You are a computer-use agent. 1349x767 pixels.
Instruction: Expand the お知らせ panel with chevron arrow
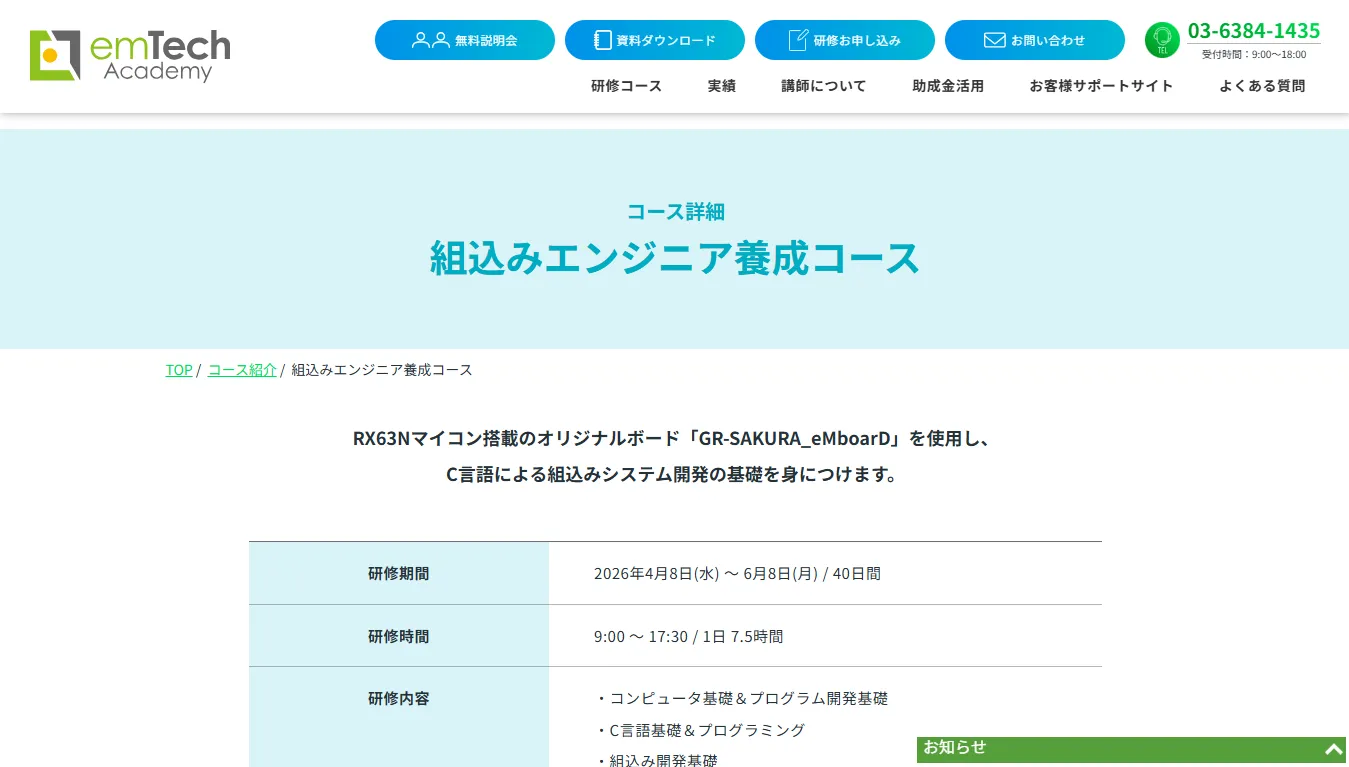click(x=1333, y=749)
